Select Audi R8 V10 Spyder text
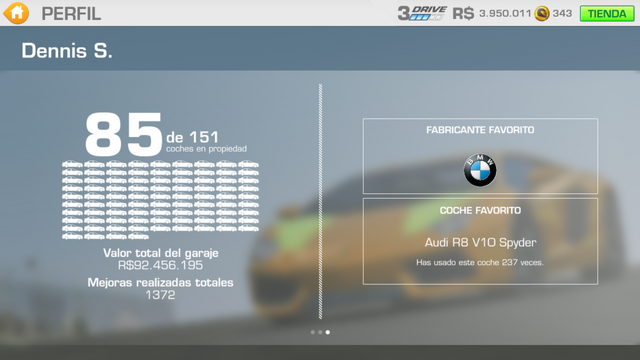The width and height of the screenshot is (640, 360). coord(480,242)
